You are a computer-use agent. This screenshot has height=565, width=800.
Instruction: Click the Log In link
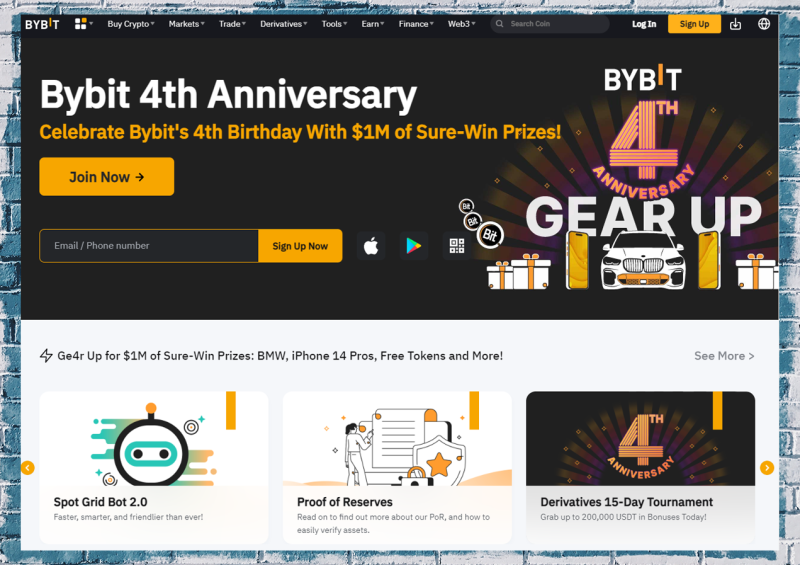(644, 24)
